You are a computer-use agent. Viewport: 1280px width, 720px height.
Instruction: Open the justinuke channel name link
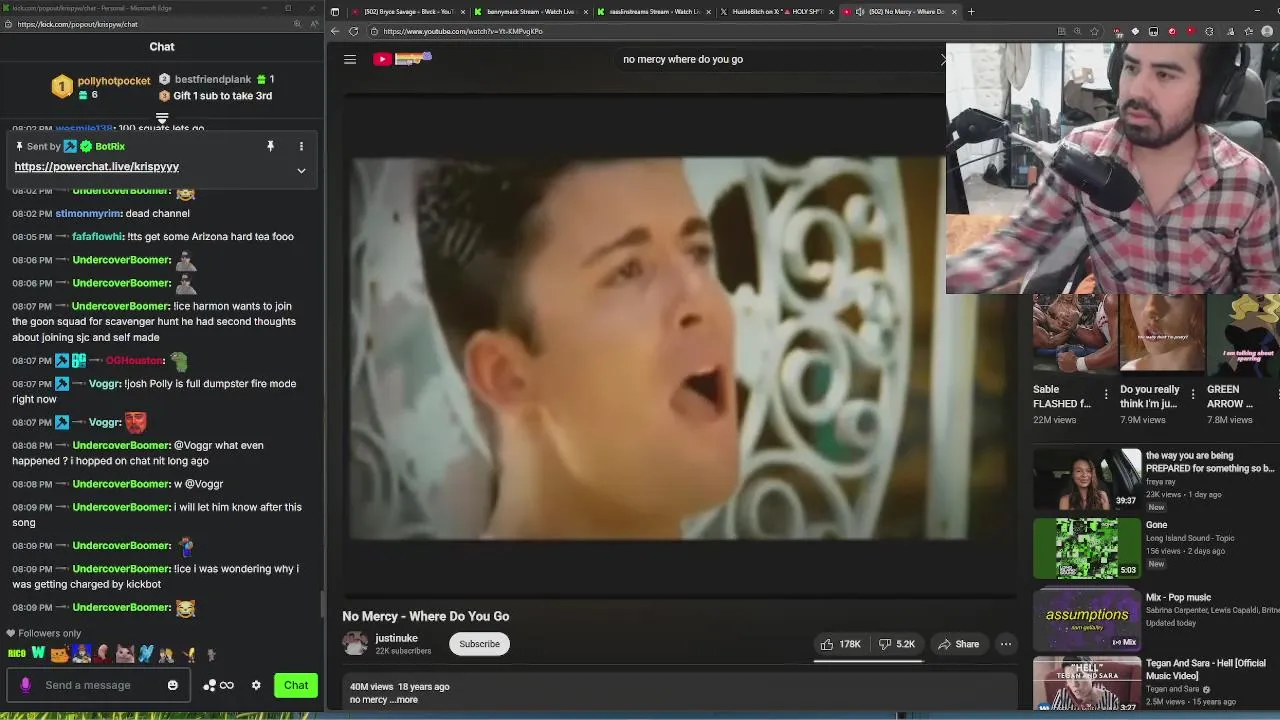click(x=396, y=638)
